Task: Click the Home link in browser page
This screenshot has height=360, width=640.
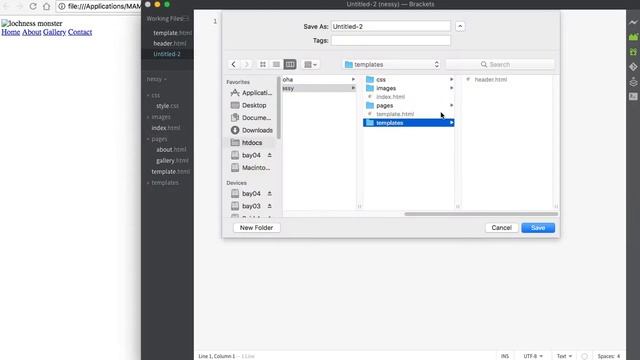Action: click(x=11, y=32)
